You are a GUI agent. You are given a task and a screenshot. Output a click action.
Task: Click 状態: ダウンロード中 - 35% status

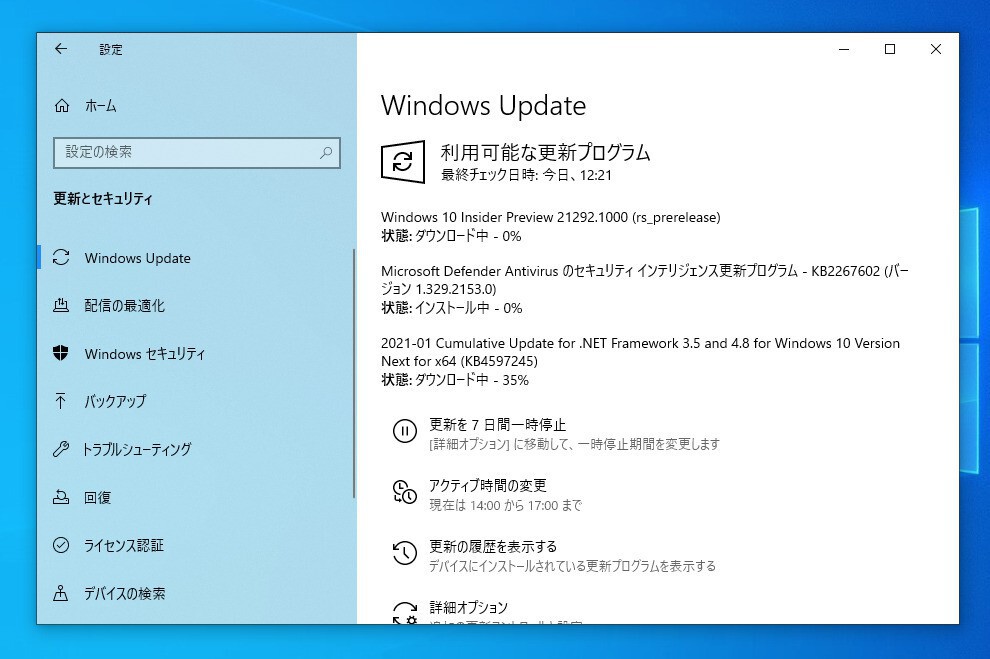click(x=455, y=380)
